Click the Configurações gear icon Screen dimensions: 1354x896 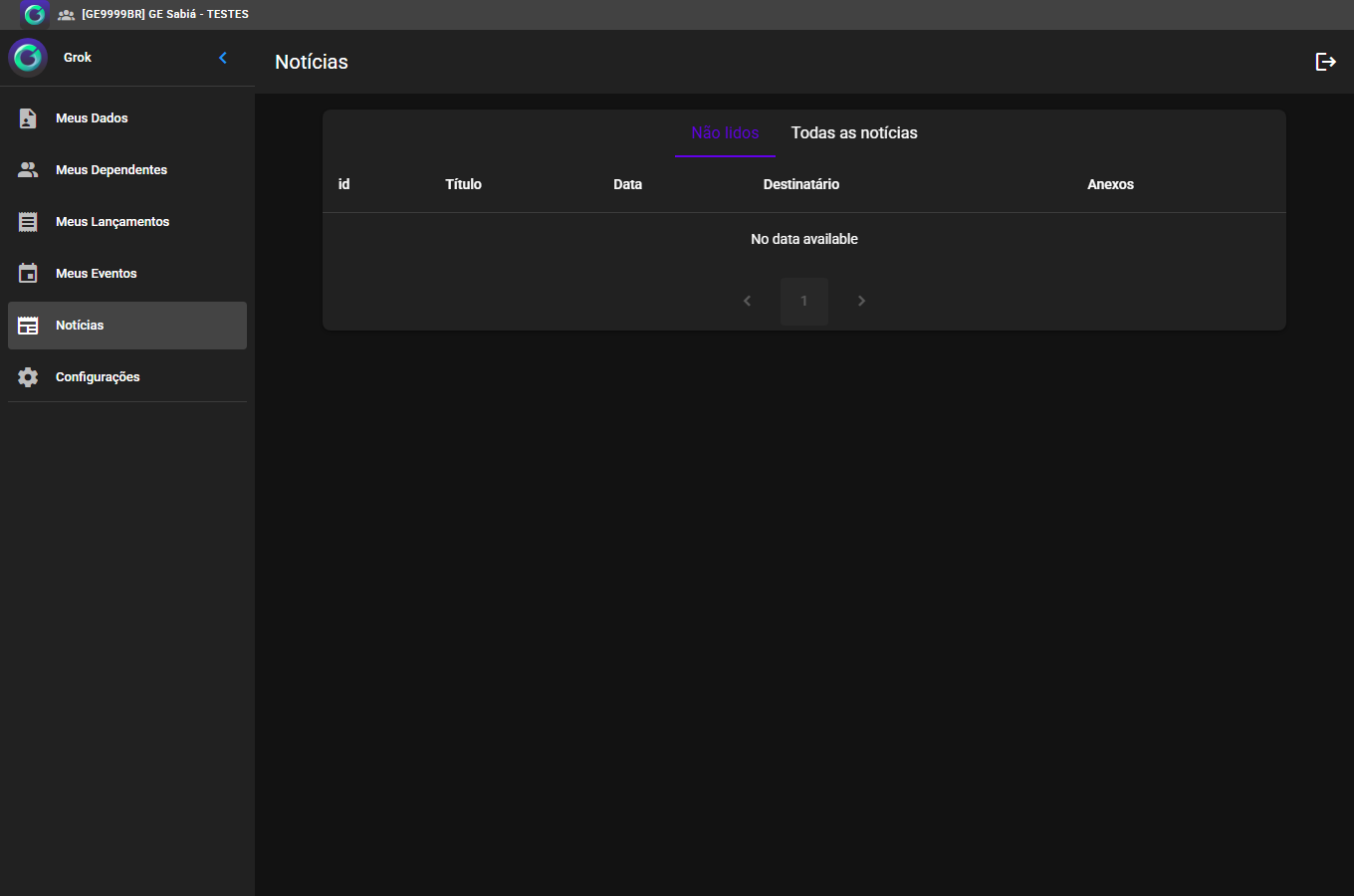pos(28,377)
